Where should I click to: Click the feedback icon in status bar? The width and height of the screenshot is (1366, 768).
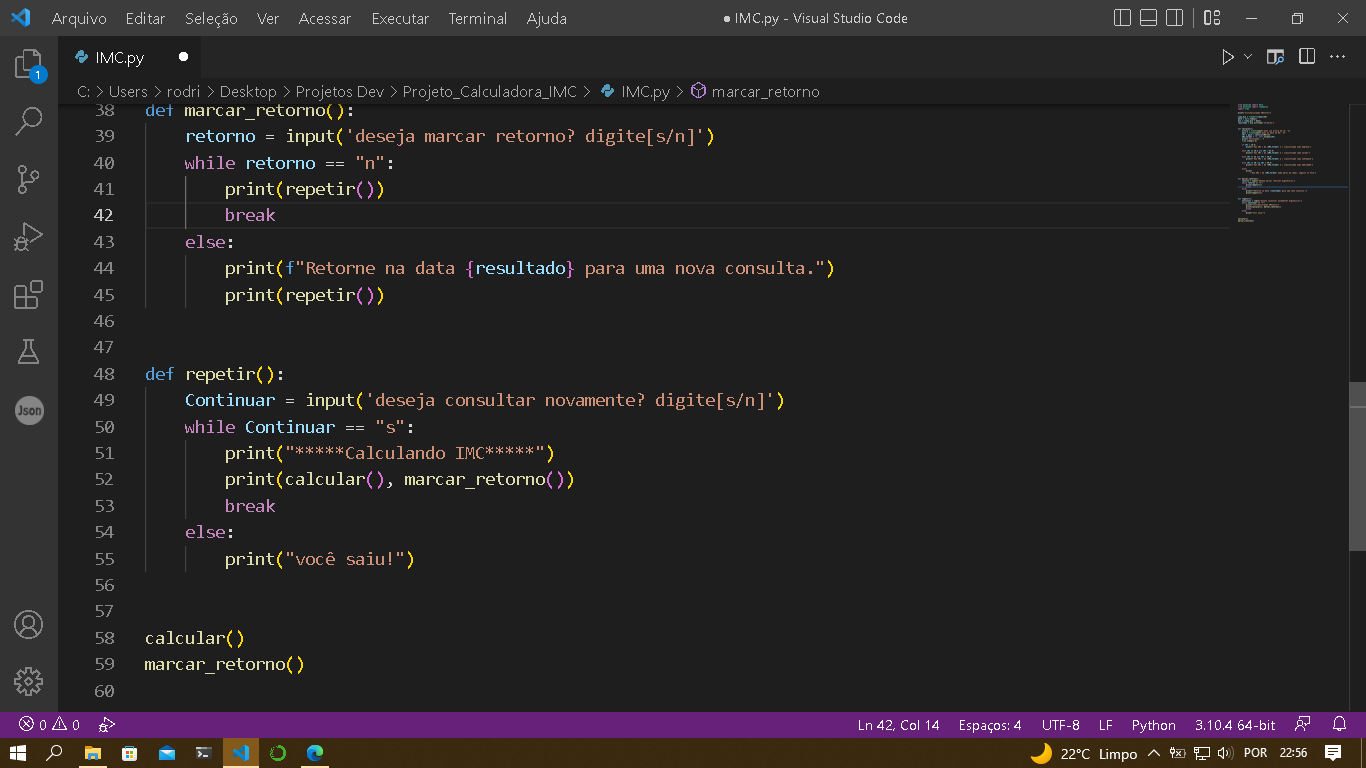pos(1303,725)
